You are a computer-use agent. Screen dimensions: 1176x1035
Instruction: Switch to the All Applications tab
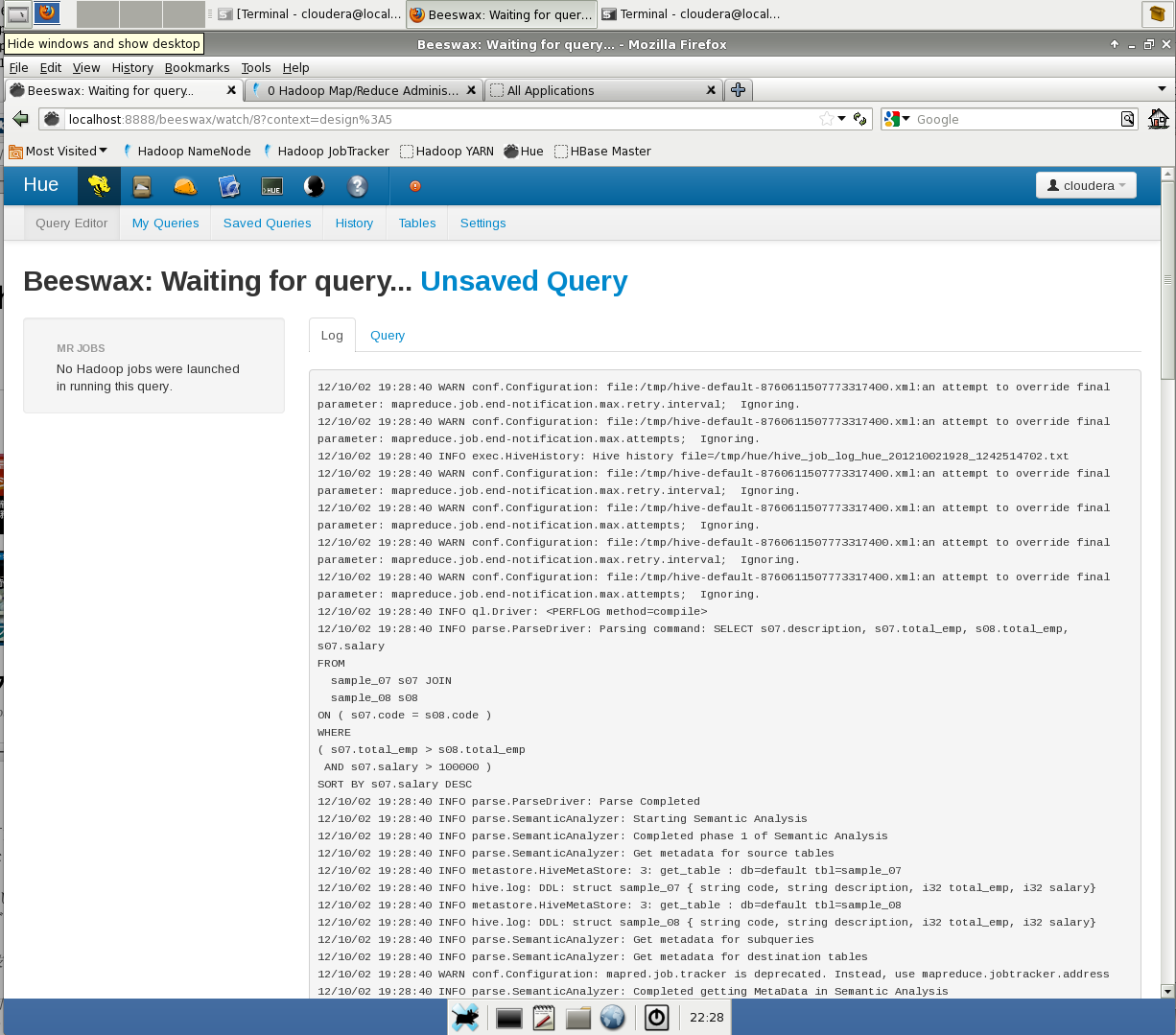tap(603, 90)
